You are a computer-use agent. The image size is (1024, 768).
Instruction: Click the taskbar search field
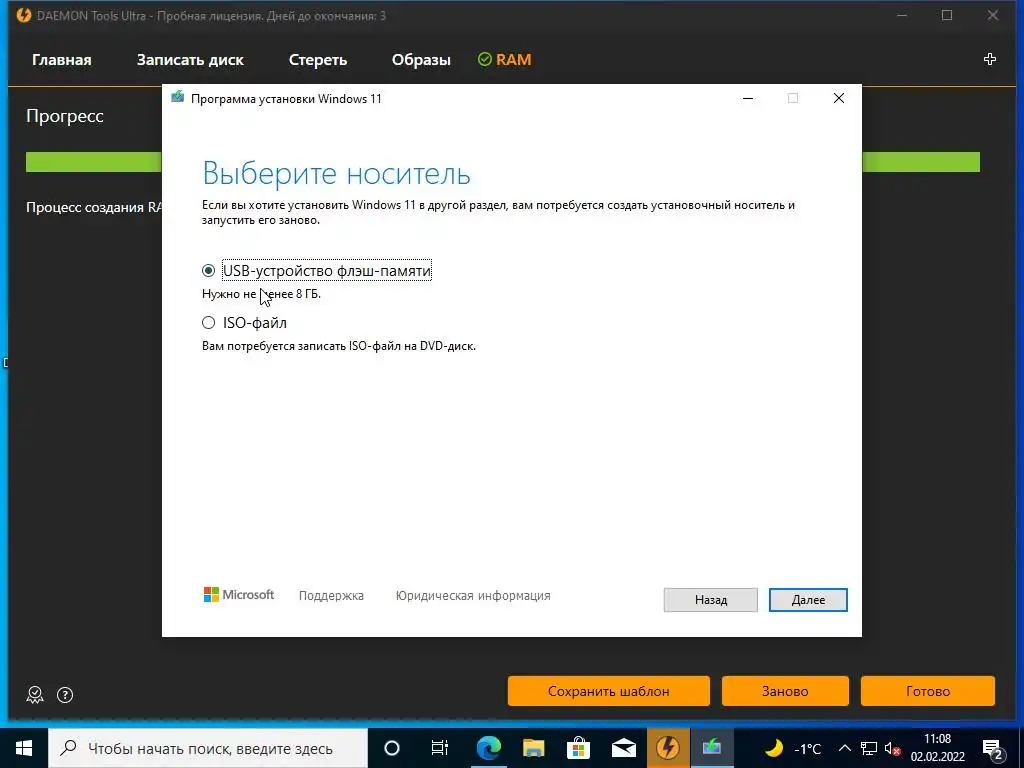208,748
